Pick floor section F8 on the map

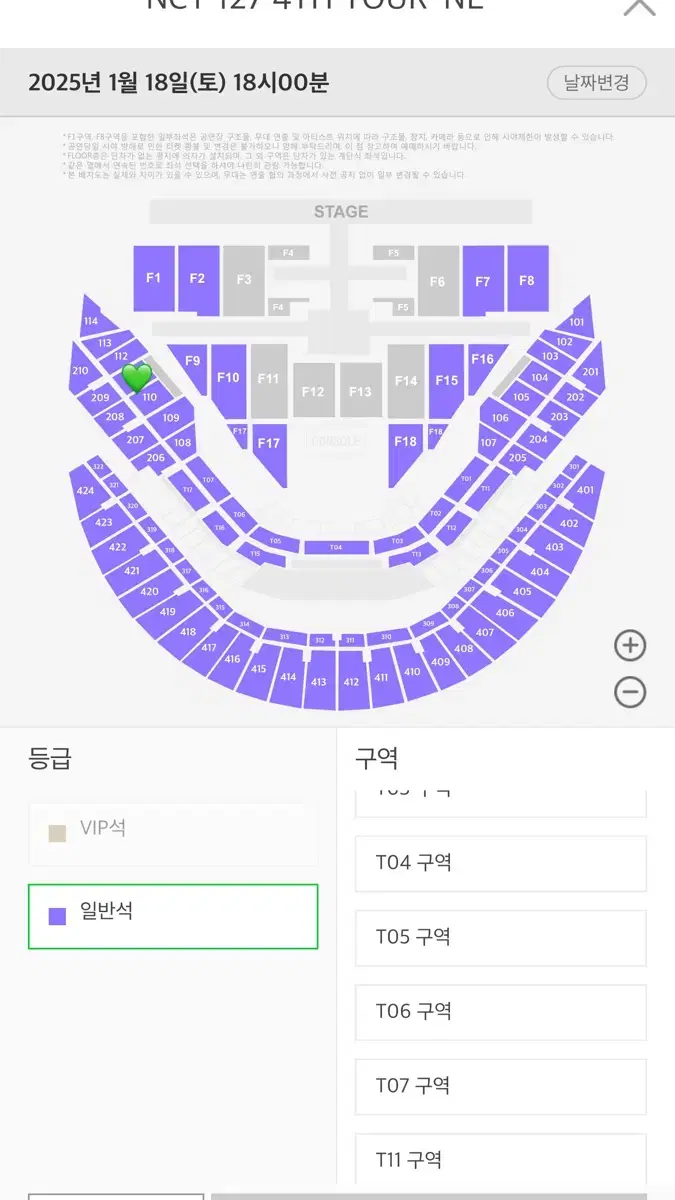[527, 279]
